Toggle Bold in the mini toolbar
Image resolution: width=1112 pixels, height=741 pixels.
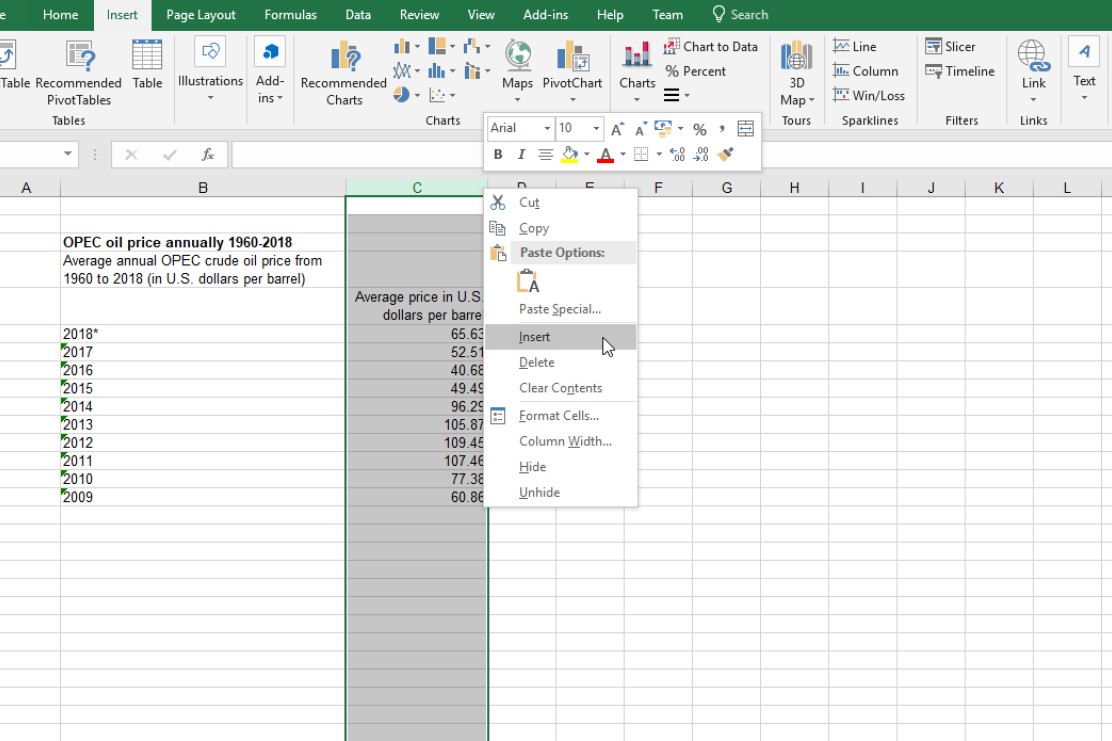(498, 155)
